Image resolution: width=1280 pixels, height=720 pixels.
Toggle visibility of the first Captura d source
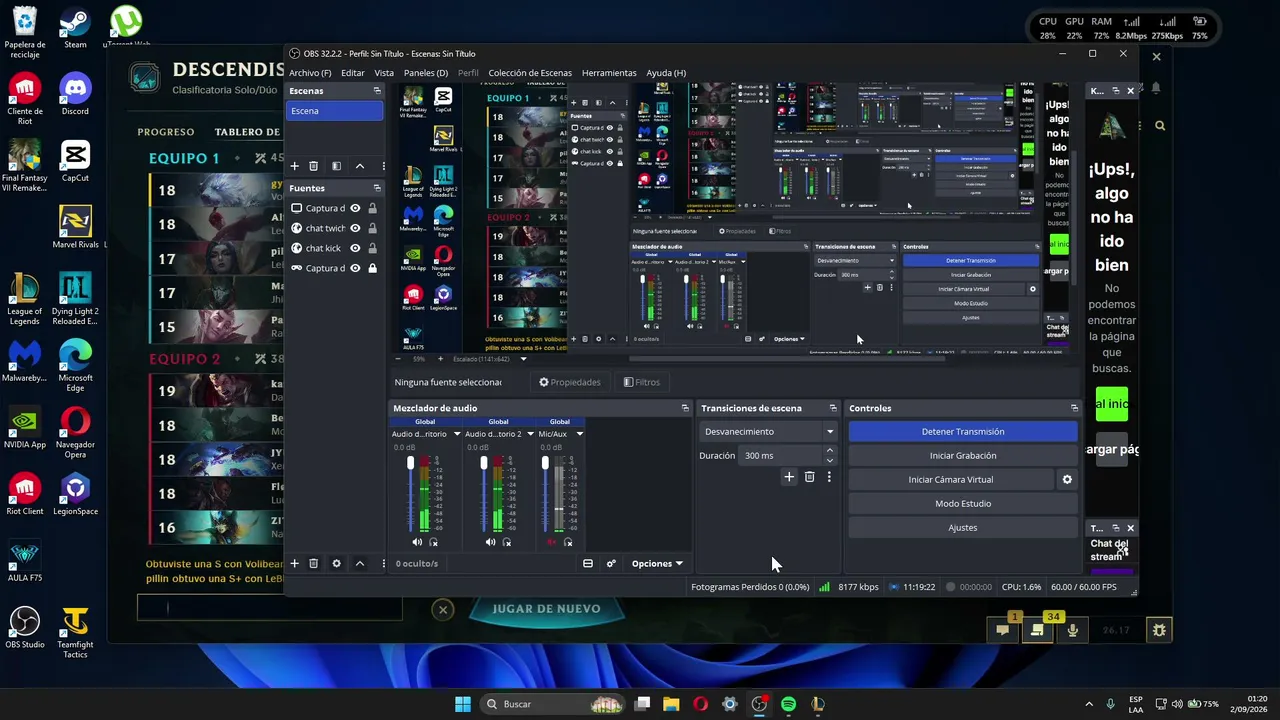tap(355, 208)
